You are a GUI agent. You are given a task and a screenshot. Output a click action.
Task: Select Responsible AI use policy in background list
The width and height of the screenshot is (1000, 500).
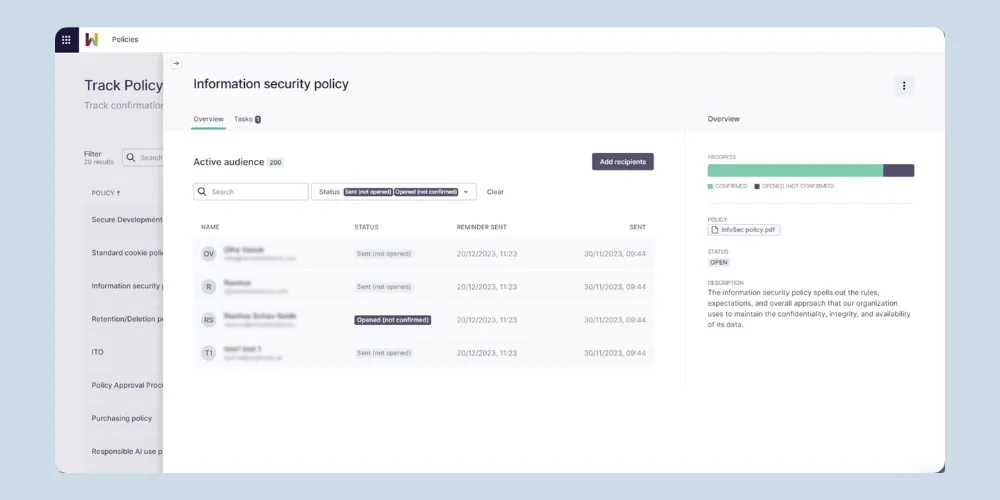tap(127, 452)
